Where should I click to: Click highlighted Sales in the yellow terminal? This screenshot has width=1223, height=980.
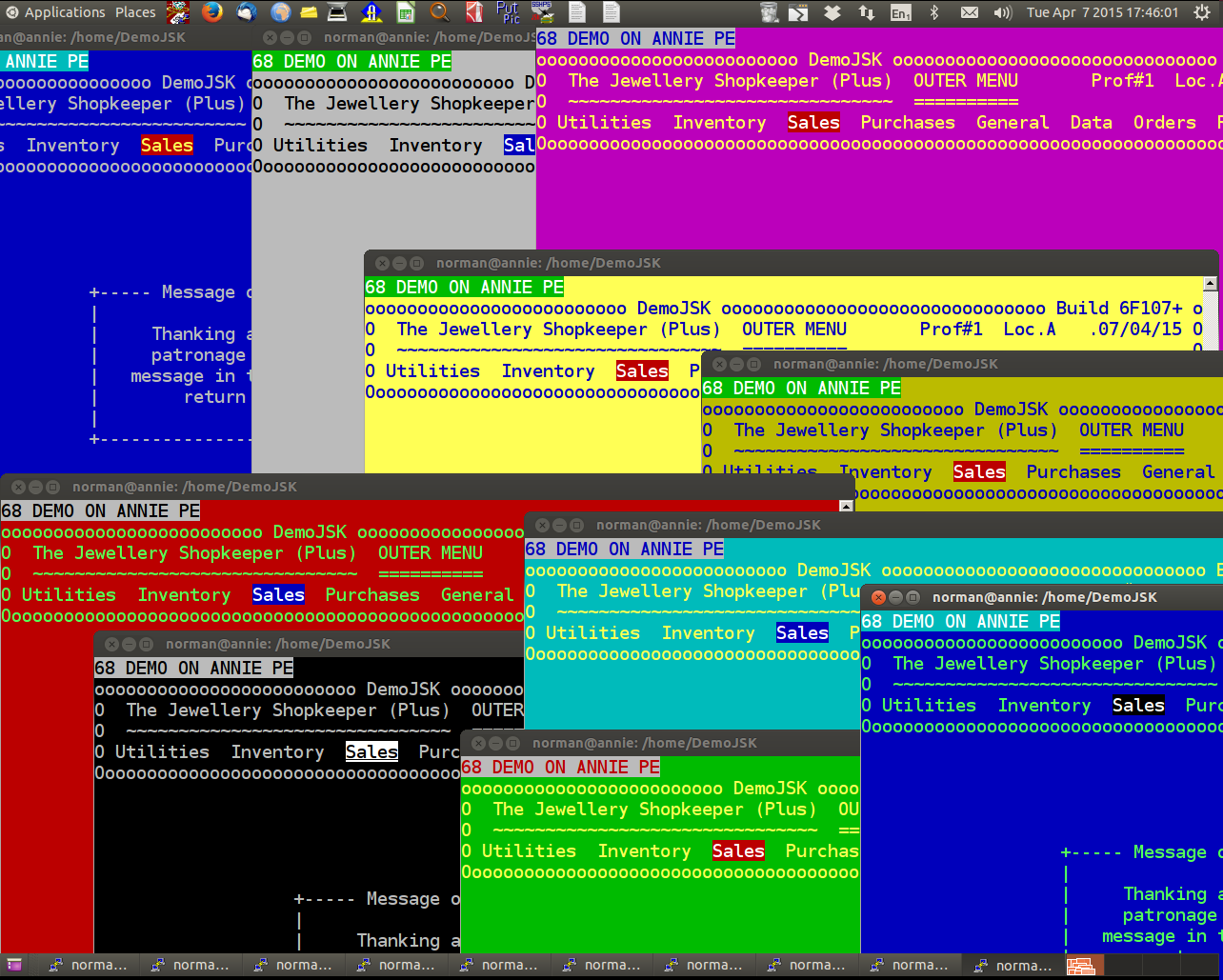[643, 370]
